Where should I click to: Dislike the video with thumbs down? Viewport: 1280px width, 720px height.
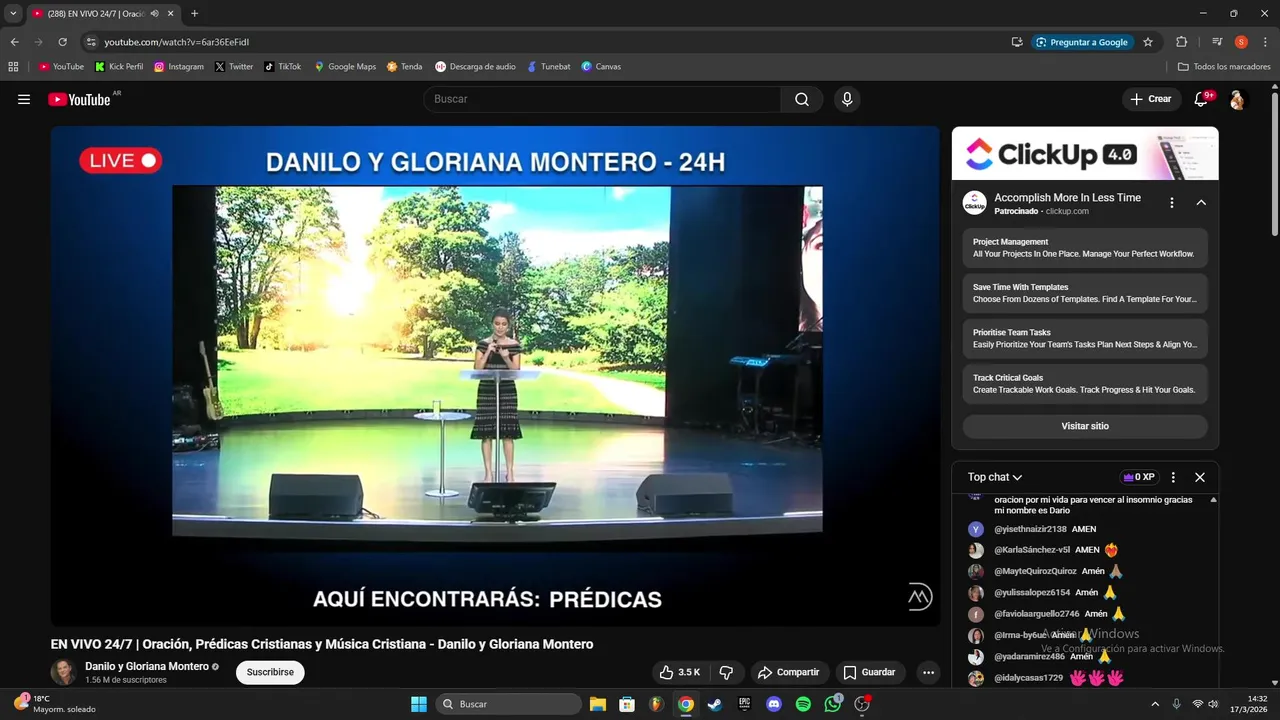[x=727, y=672]
